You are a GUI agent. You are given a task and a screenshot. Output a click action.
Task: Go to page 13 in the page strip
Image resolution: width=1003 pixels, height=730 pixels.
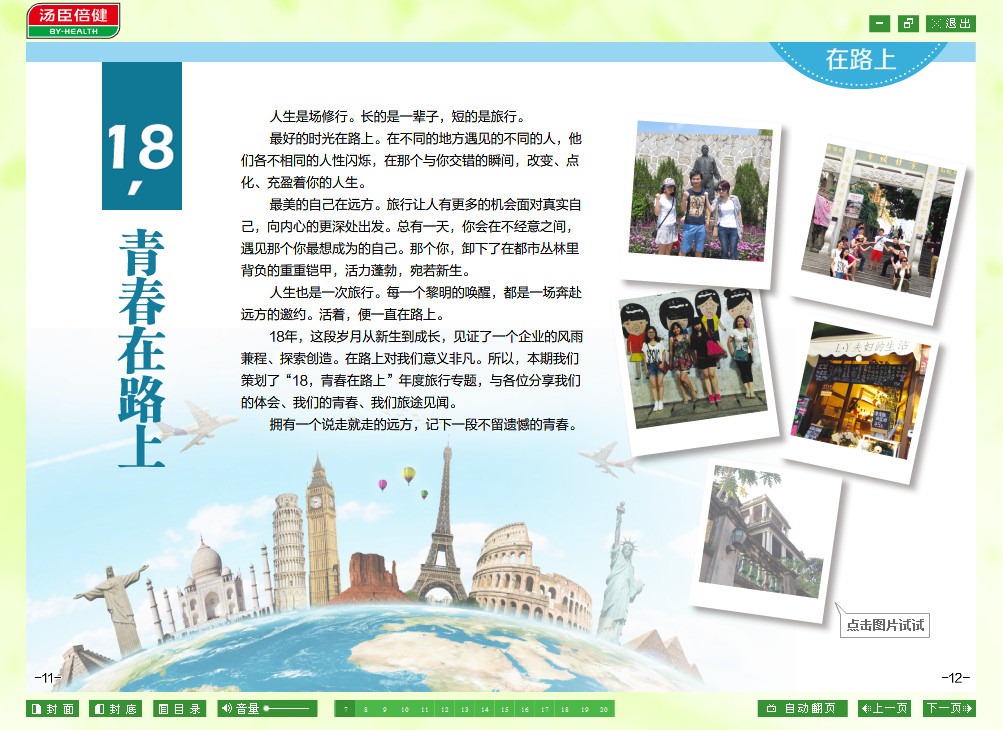[464, 709]
